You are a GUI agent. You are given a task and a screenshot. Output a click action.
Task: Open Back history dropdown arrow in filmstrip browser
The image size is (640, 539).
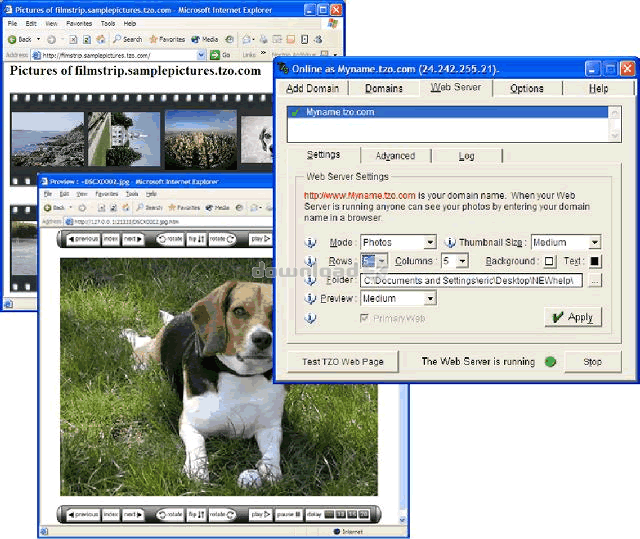pyautogui.click(x=38, y=39)
